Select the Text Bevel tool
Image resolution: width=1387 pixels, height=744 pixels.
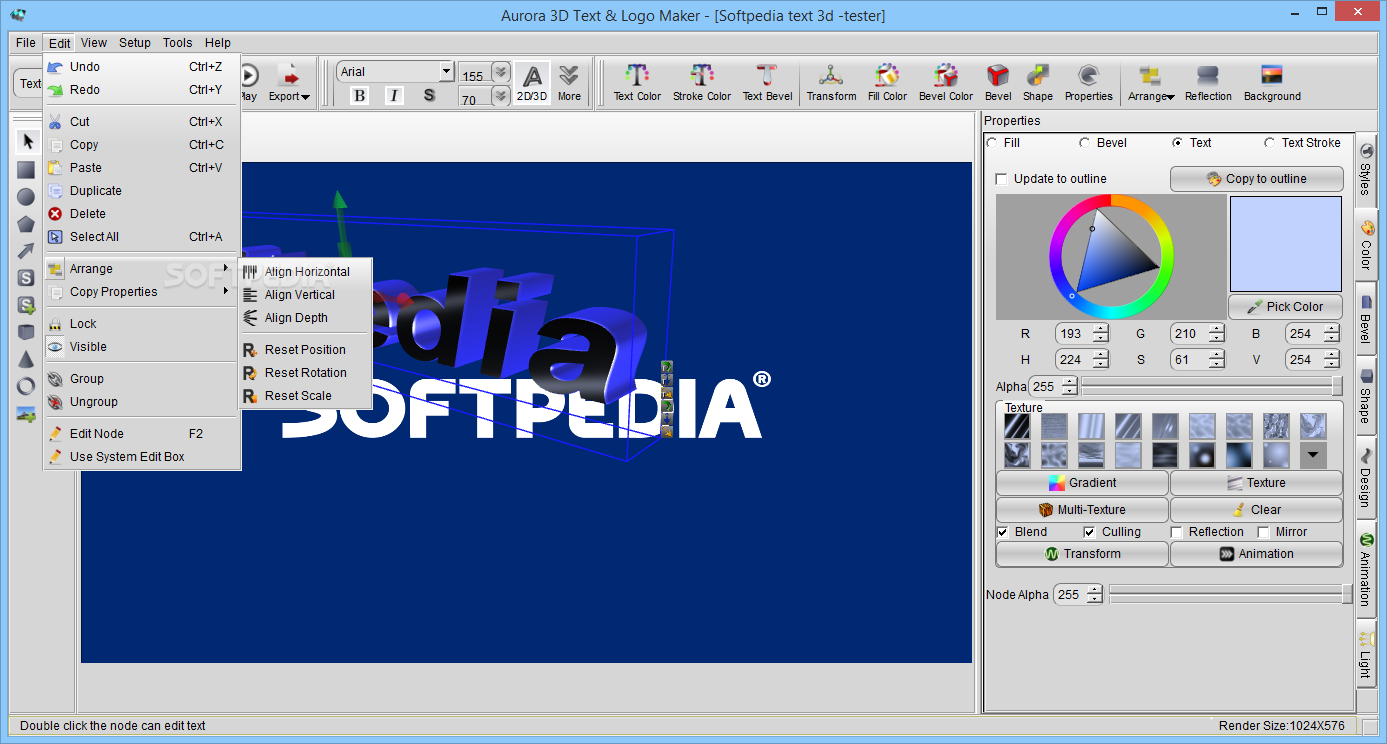pos(767,82)
